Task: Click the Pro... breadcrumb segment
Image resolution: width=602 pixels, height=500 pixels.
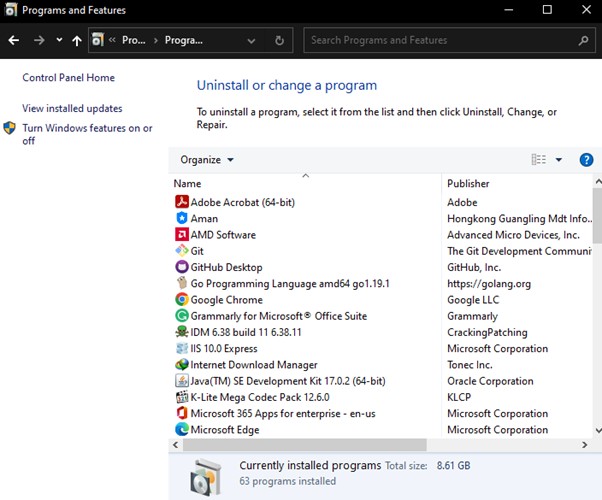Action: coord(134,40)
